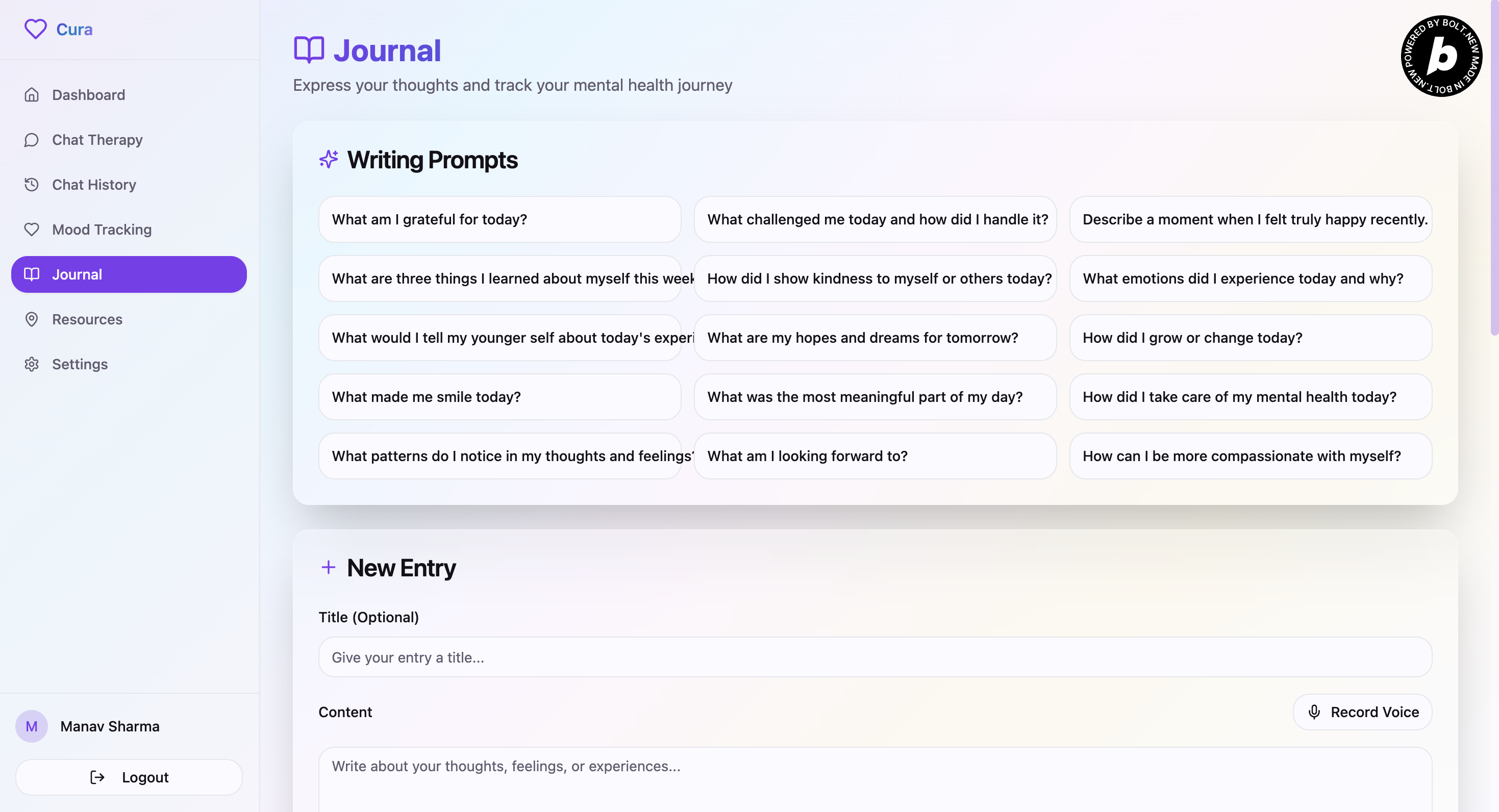
Task: Click the M user avatar
Action: (32, 726)
